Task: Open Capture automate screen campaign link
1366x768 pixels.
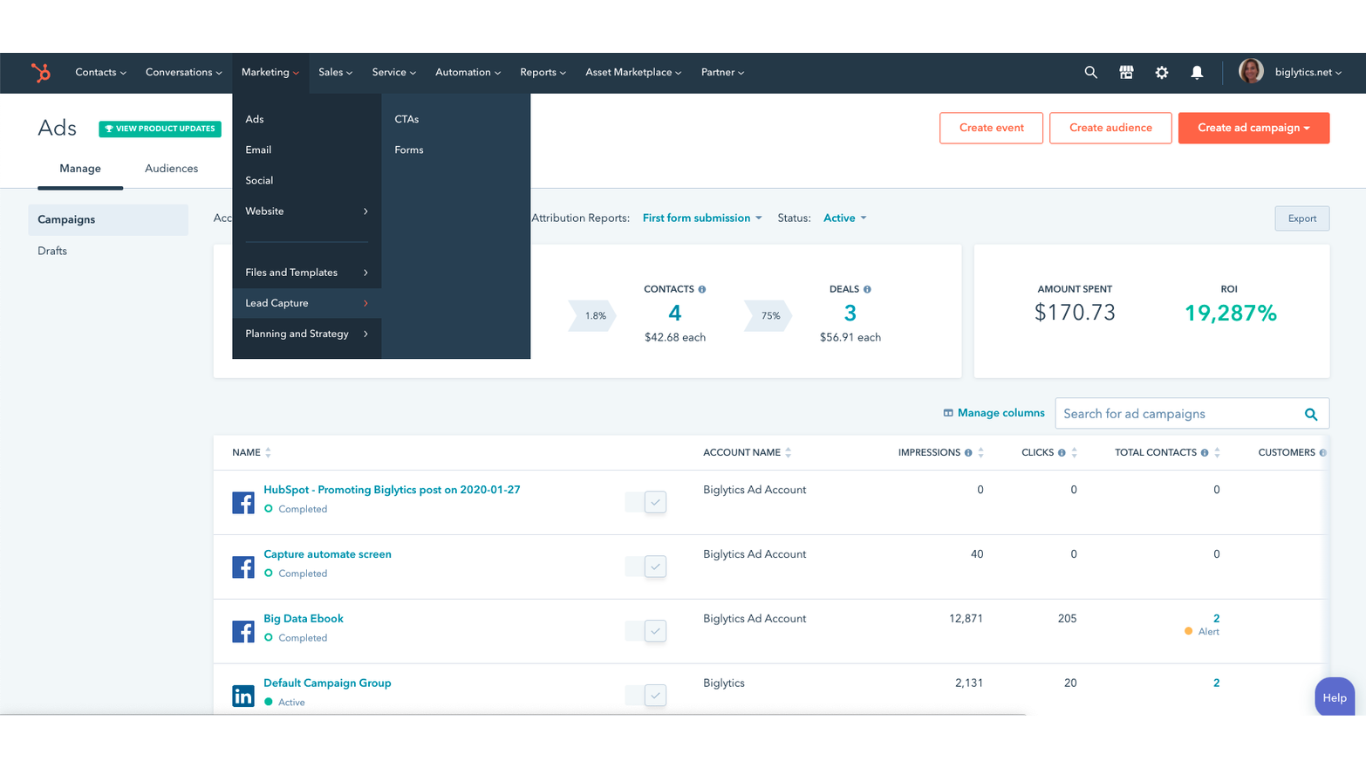Action: click(327, 554)
